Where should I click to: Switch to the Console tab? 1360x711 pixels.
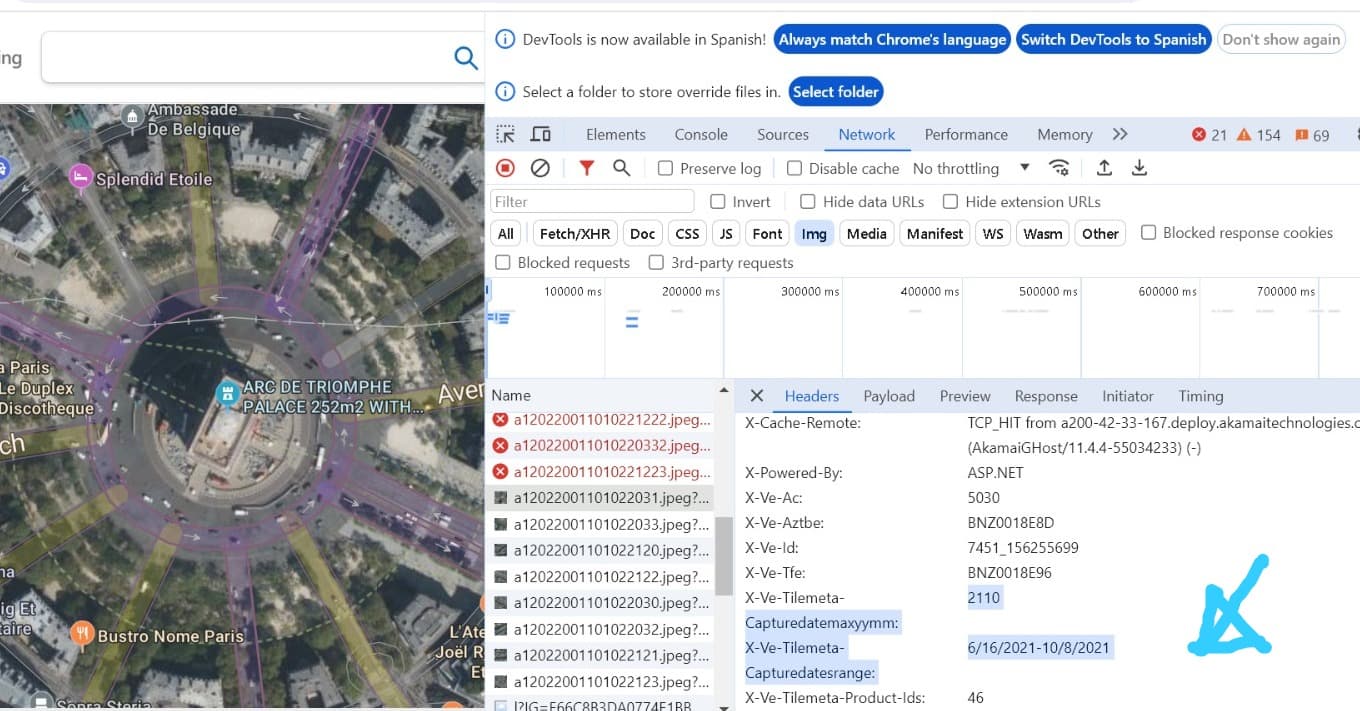(700, 134)
